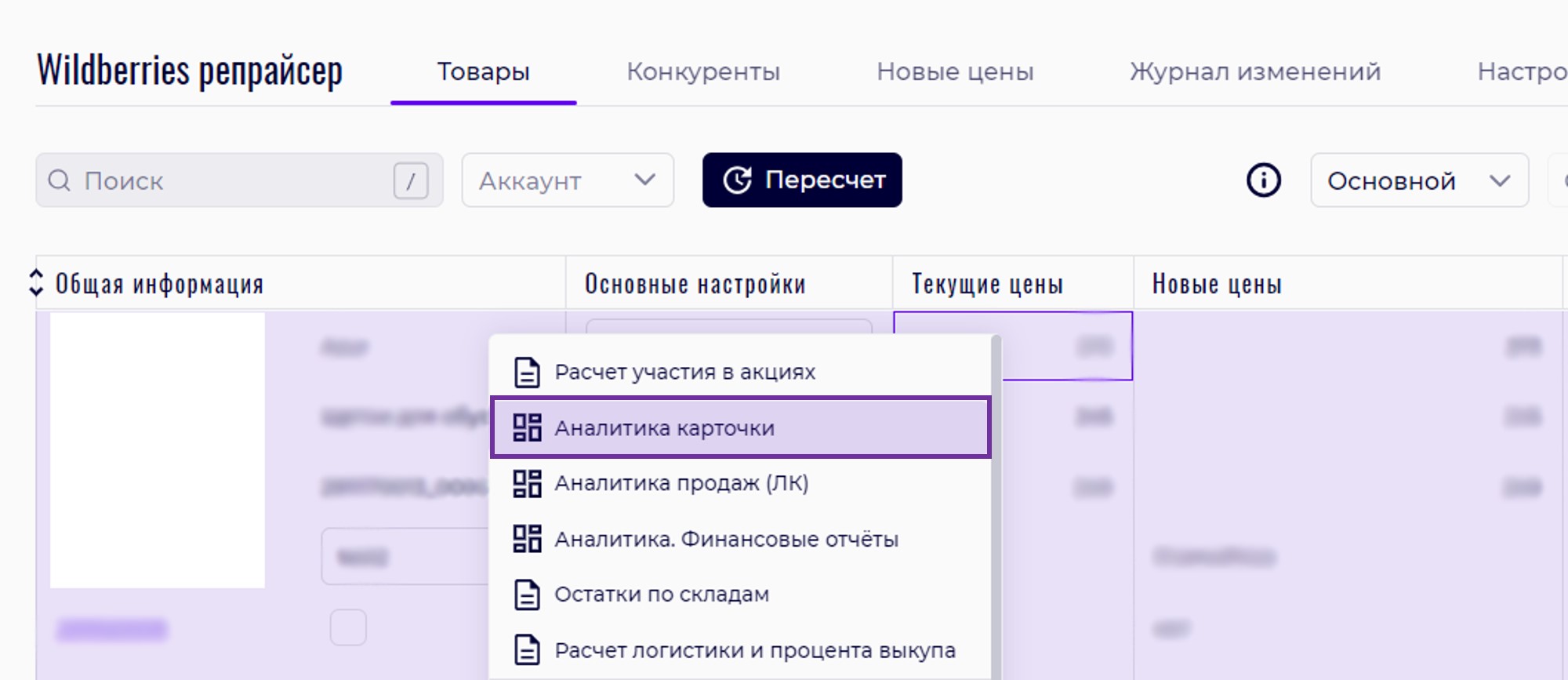Open the Аккаунт dropdown
The width and height of the screenshot is (1568, 680).
[x=567, y=180]
